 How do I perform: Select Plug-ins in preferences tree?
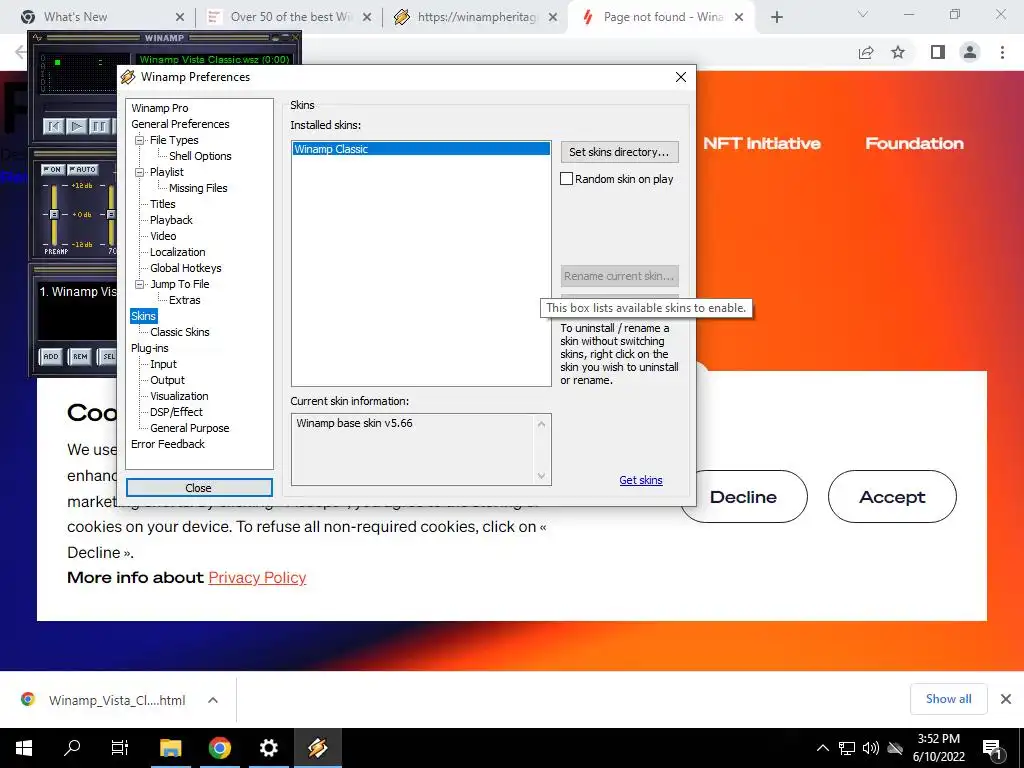150,348
